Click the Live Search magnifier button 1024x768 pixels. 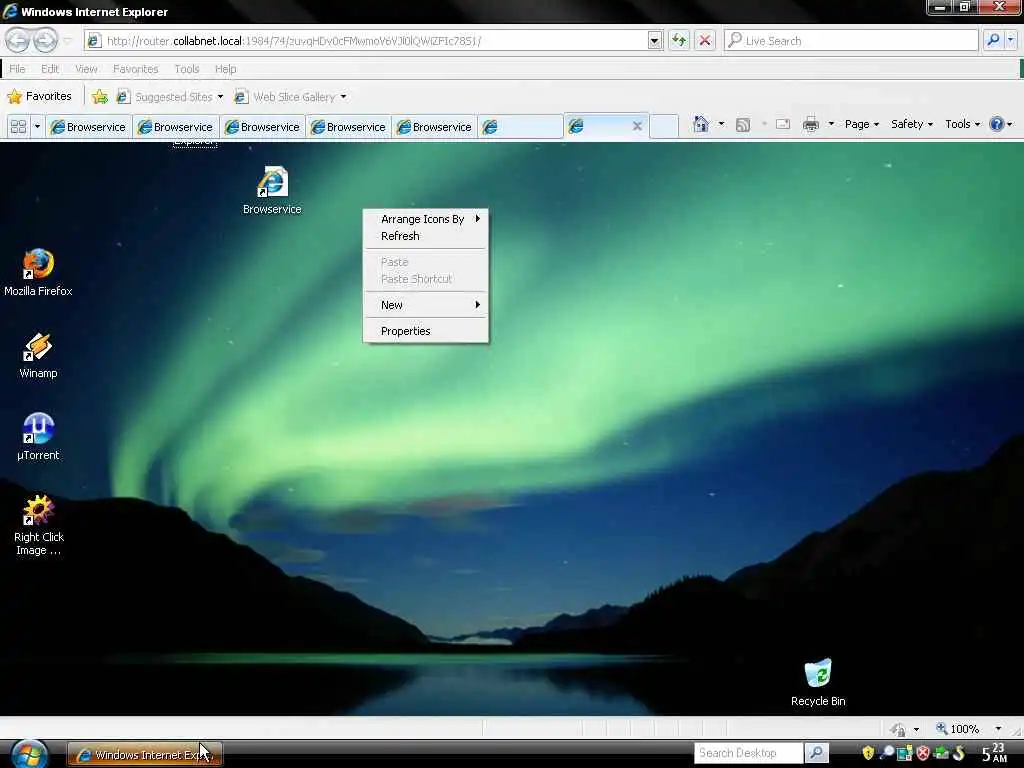(993, 40)
